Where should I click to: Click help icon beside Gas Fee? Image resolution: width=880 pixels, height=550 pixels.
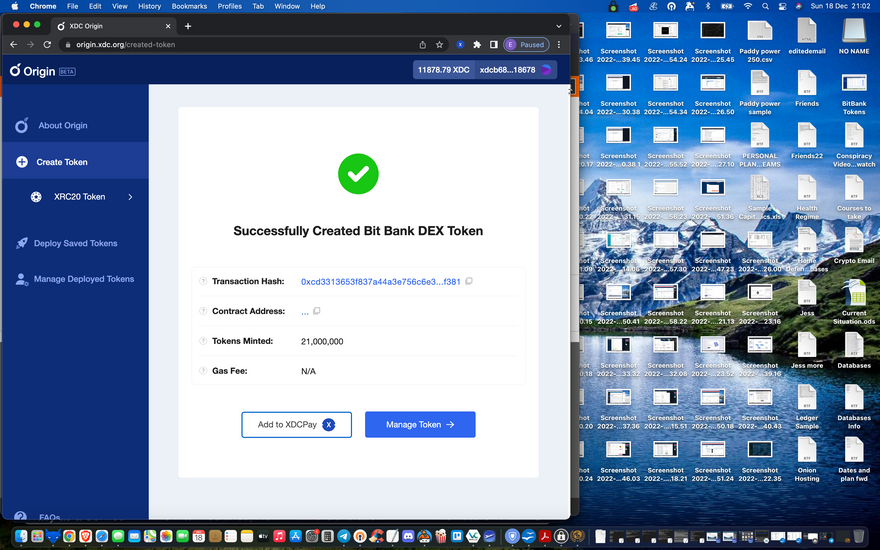tap(203, 371)
